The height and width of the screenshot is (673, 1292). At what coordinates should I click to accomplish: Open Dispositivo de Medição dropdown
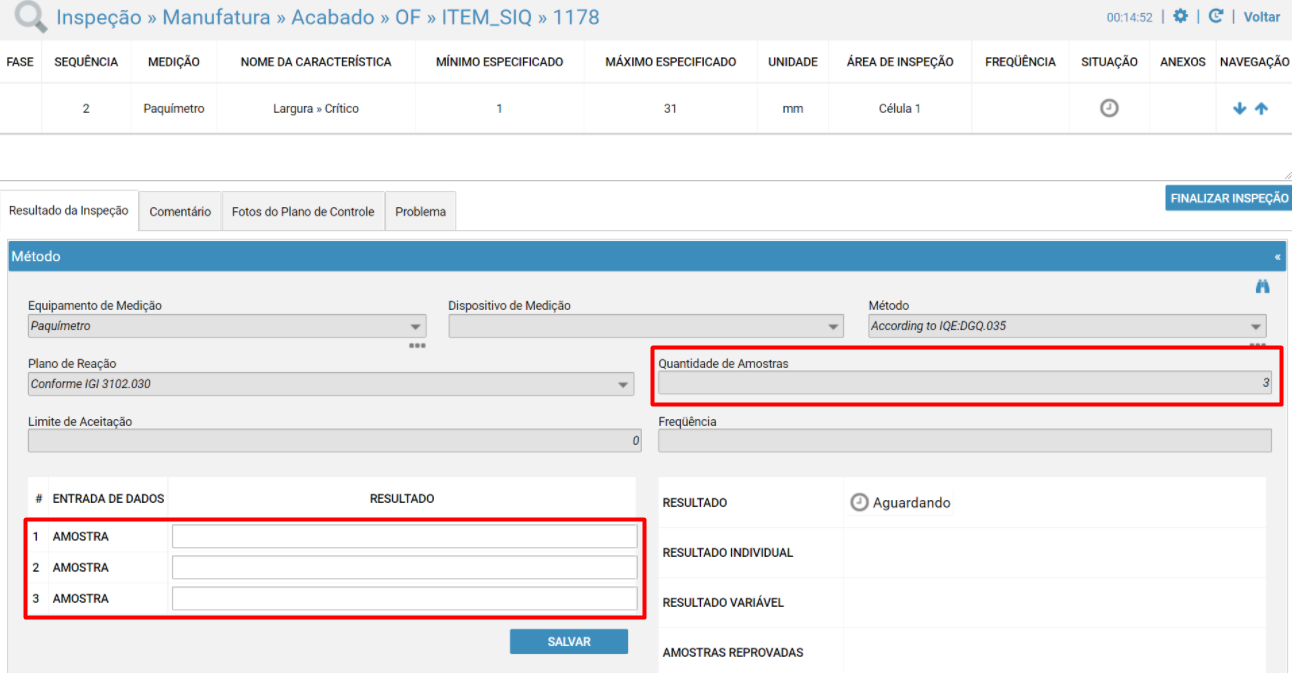646,326
